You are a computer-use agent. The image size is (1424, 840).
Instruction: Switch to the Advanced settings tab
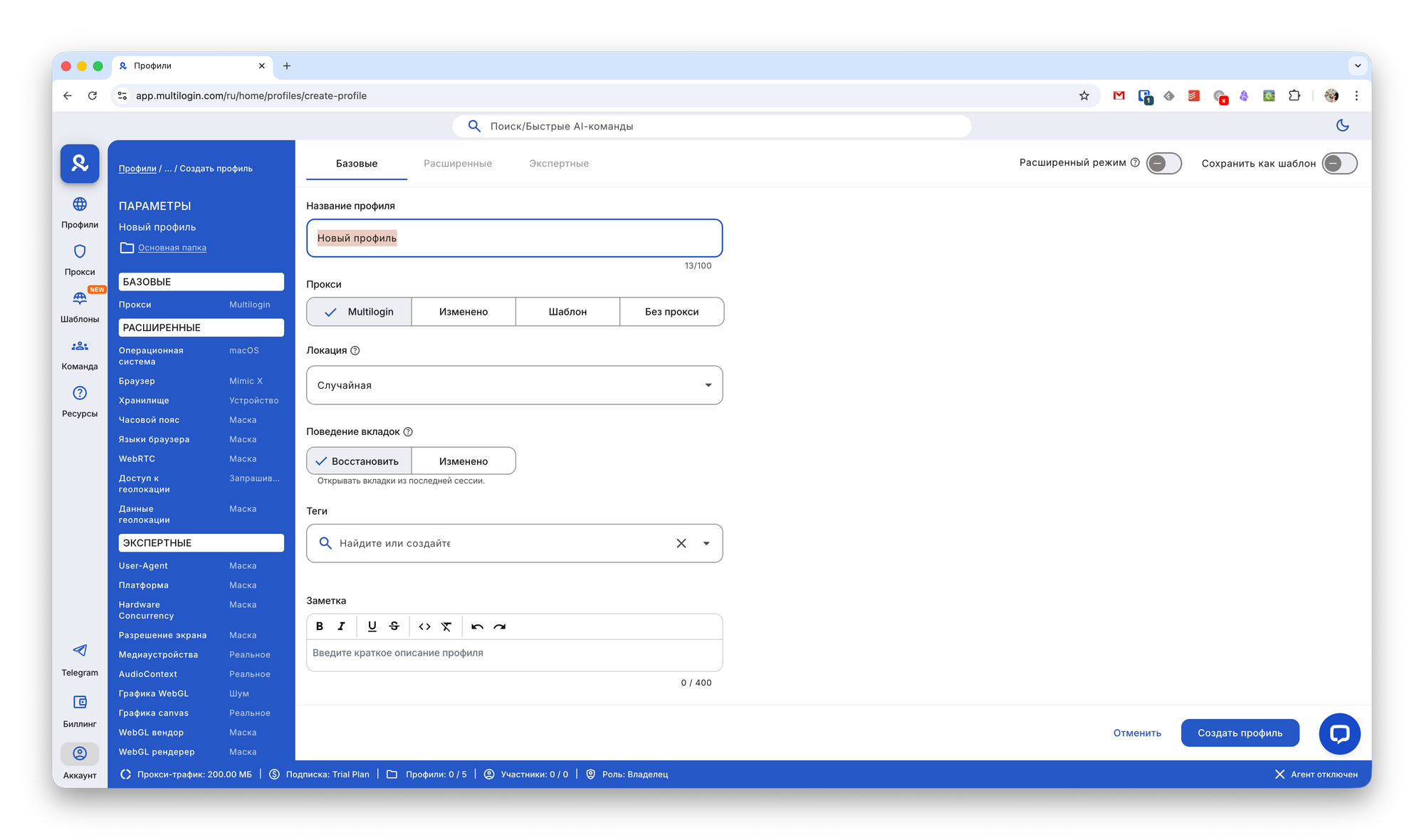[458, 164]
